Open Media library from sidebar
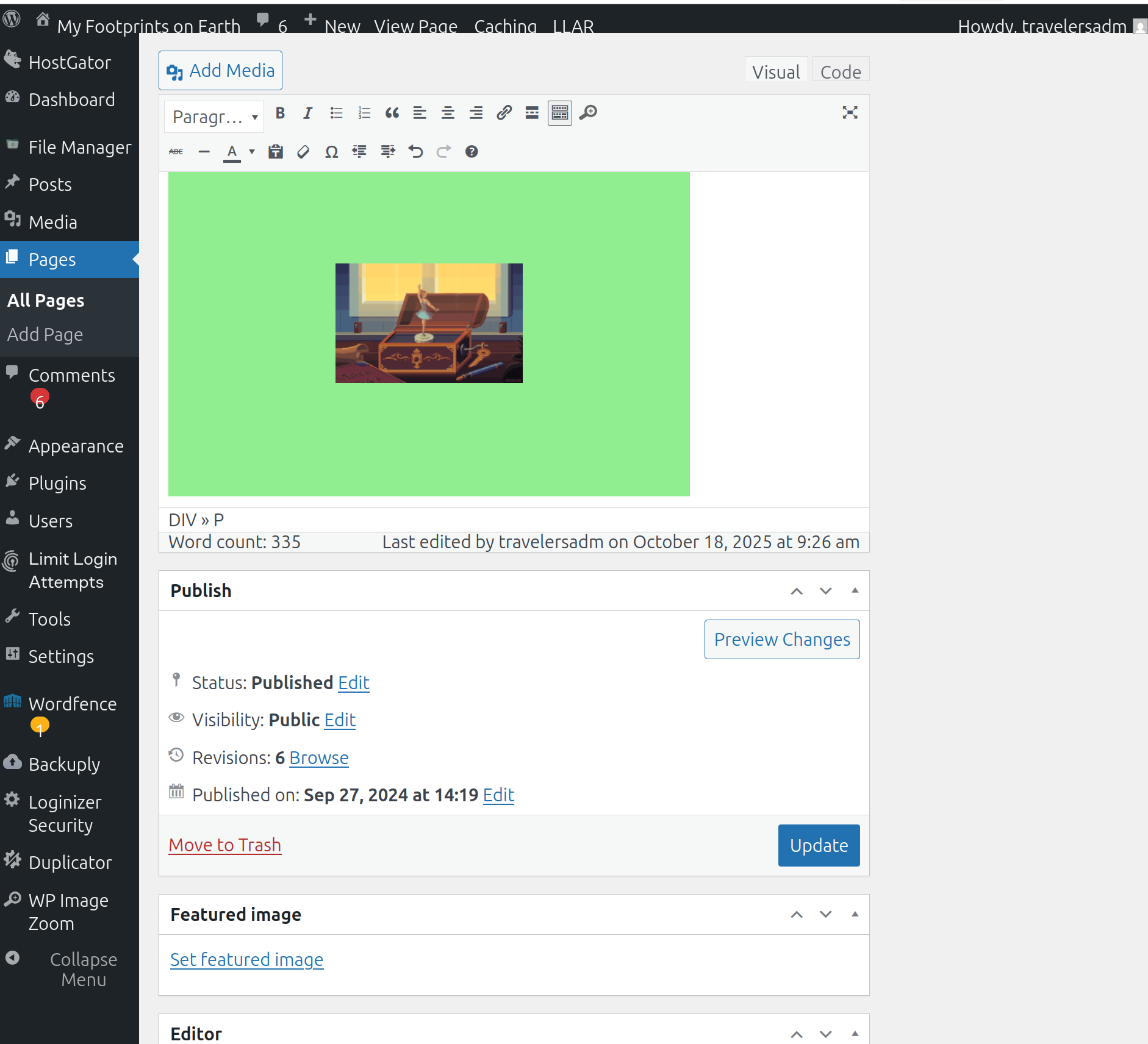This screenshot has width=1148, height=1044. [70, 223]
